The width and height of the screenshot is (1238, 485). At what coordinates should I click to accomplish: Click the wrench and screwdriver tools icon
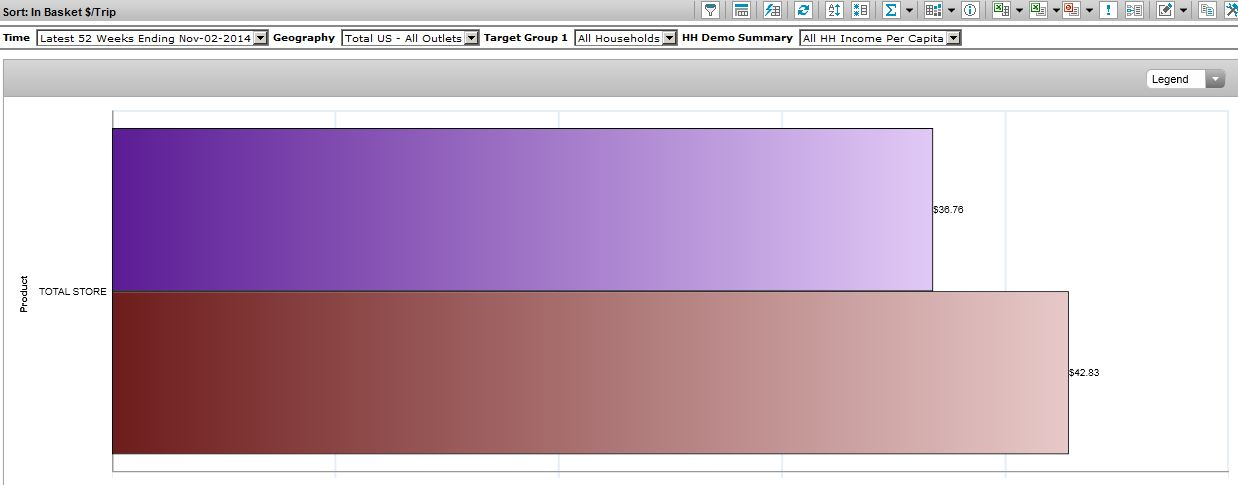(1231, 10)
